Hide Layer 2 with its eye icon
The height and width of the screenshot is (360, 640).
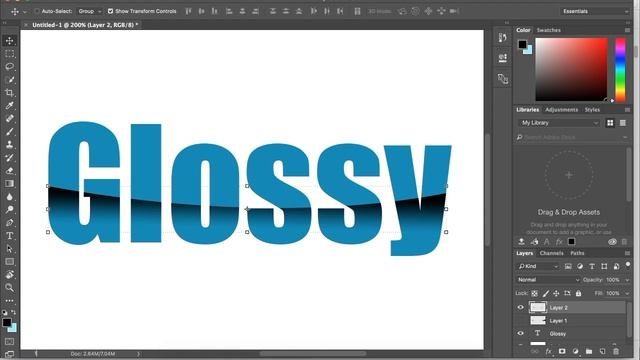click(x=520, y=308)
